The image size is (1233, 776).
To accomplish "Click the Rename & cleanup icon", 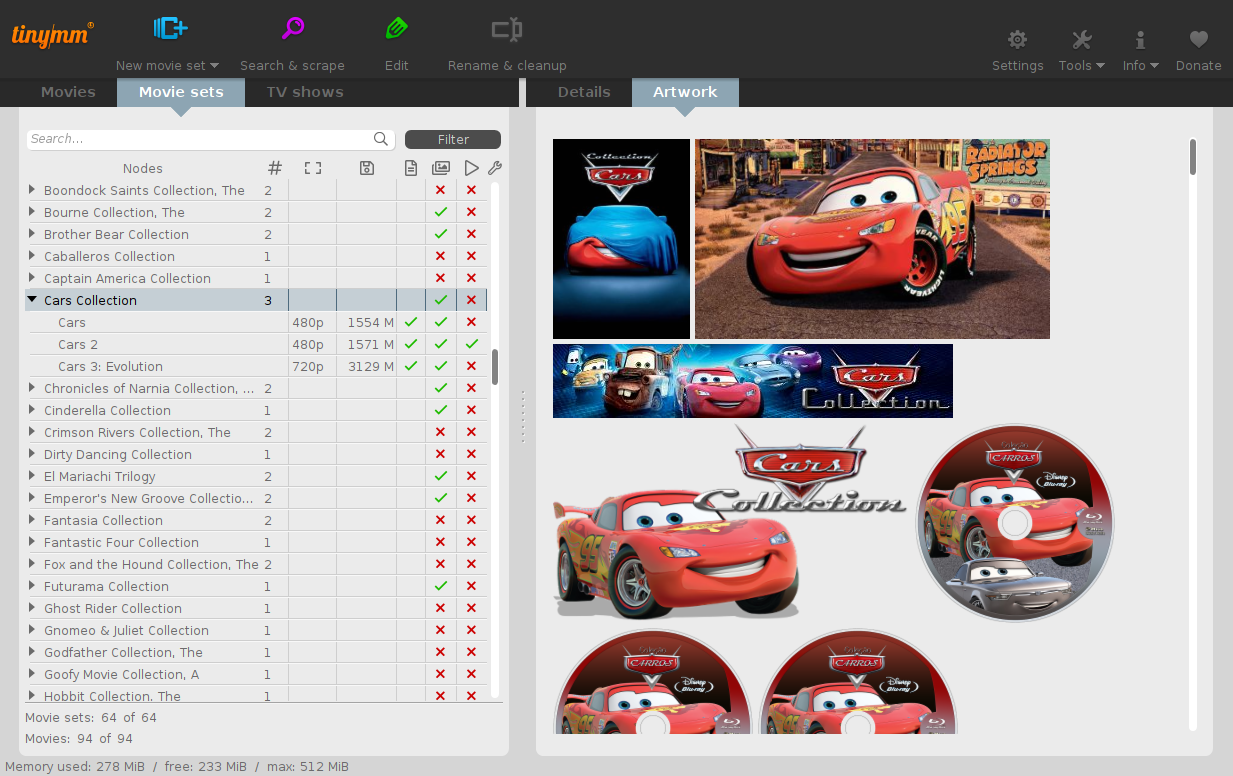I will 507,29.
